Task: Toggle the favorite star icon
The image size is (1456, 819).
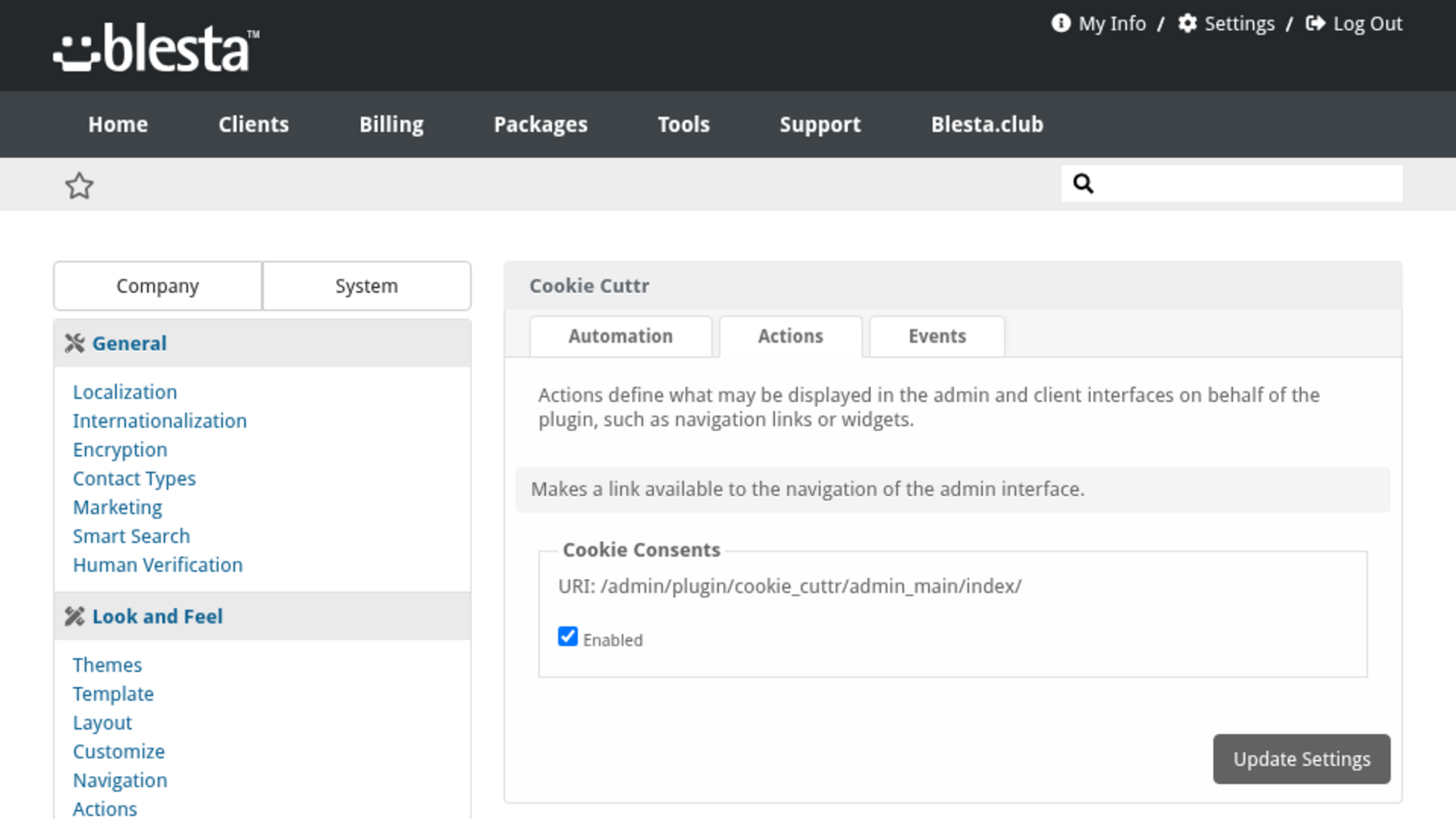Action: [79, 186]
